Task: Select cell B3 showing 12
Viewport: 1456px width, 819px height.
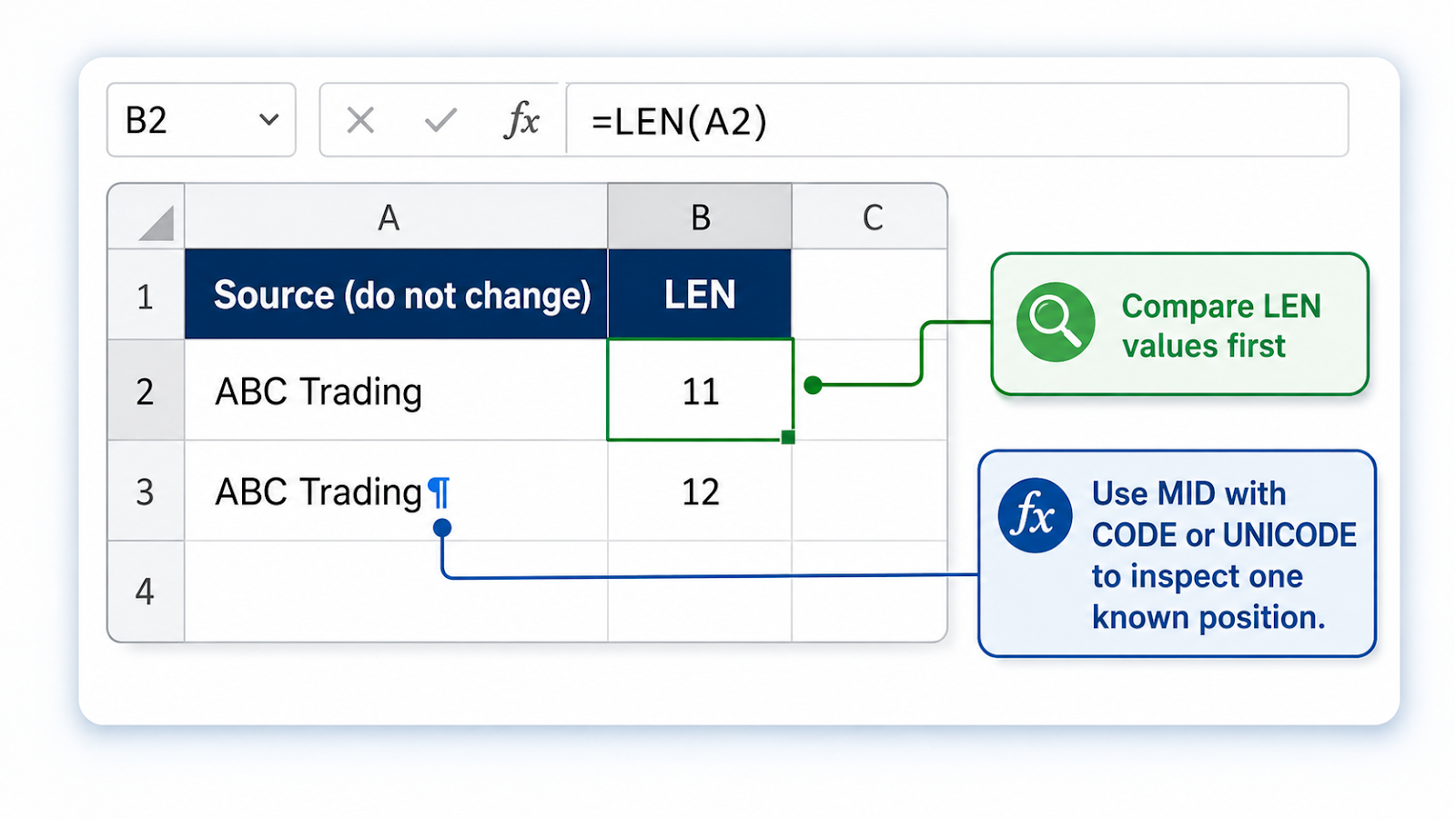Action: pyautogui.click(x=700, y=491)
